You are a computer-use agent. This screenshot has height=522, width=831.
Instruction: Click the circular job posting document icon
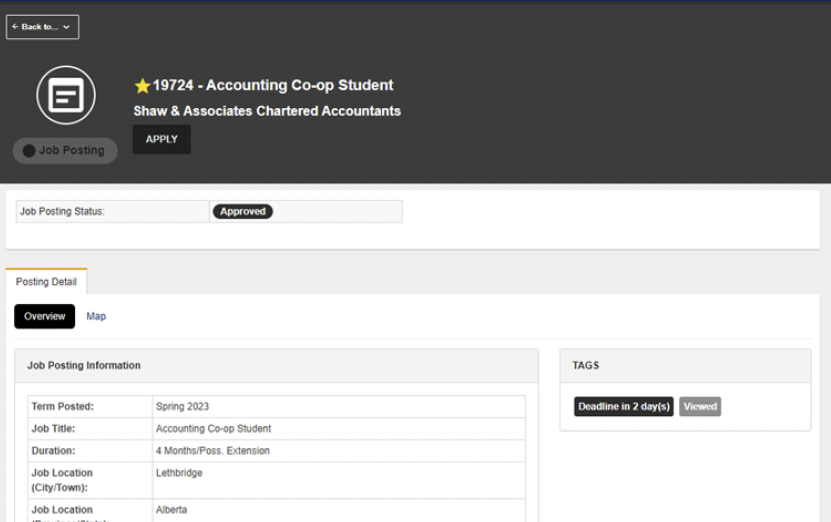(66, 96)
